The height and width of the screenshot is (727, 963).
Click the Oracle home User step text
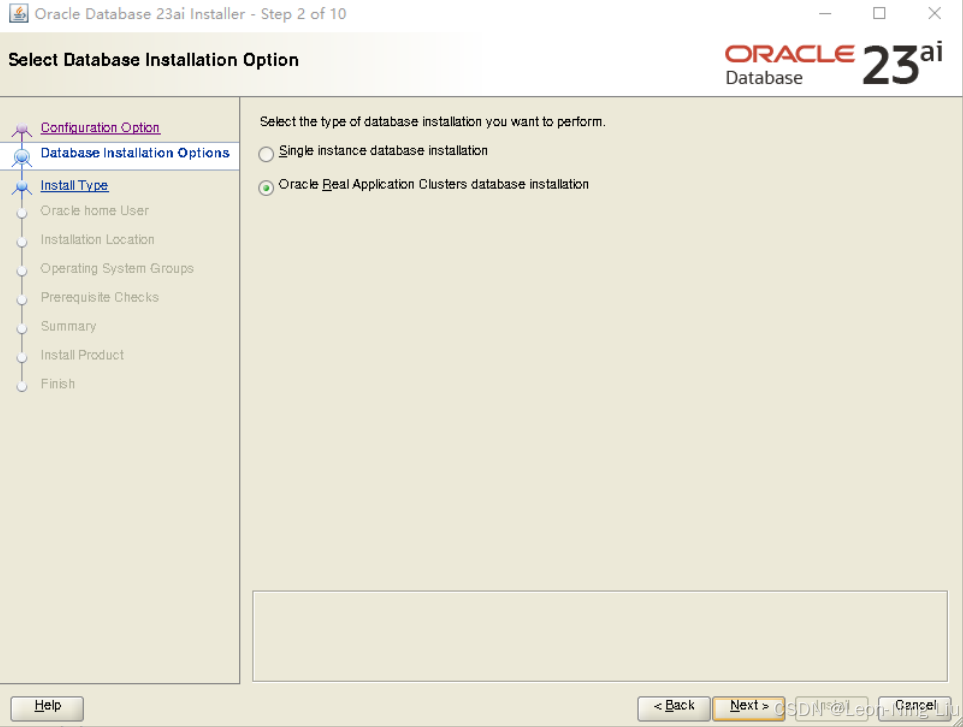pyautogui.click(x=95, y=211)
